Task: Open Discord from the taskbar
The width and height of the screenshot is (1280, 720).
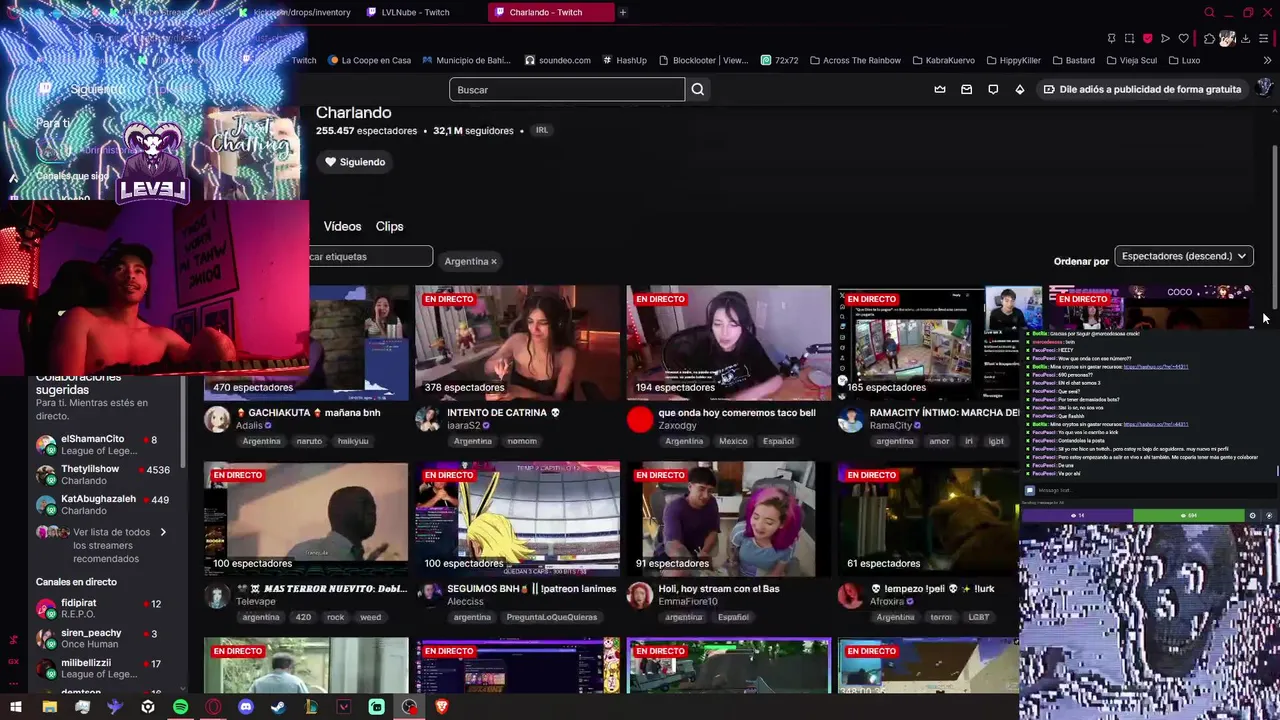Action: coord(246,707)
